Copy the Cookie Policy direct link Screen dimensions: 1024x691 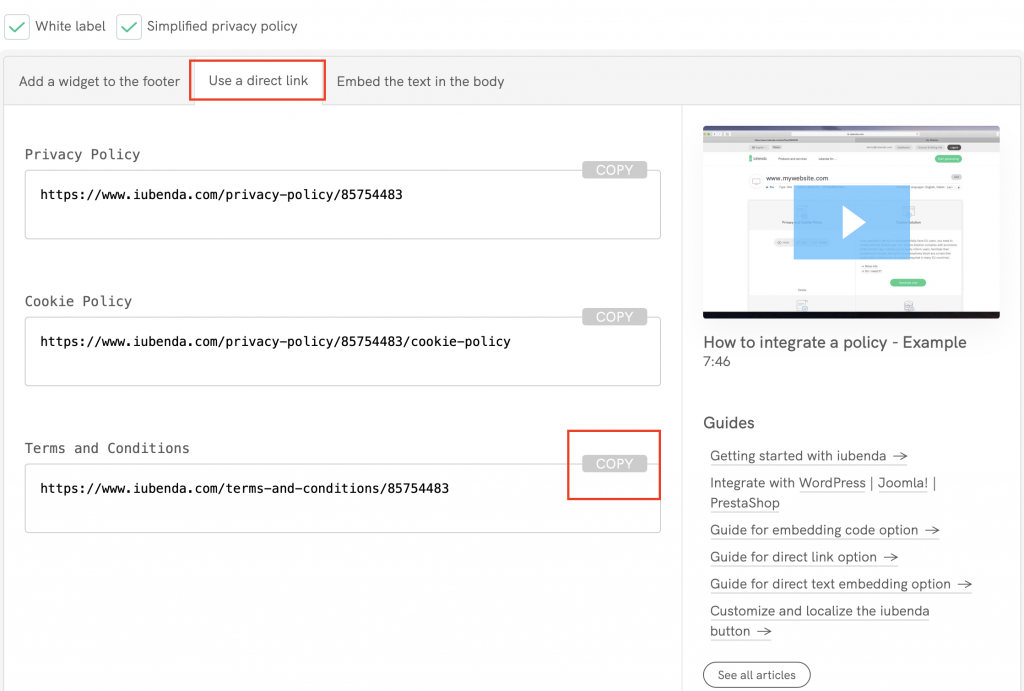(613, 316)
